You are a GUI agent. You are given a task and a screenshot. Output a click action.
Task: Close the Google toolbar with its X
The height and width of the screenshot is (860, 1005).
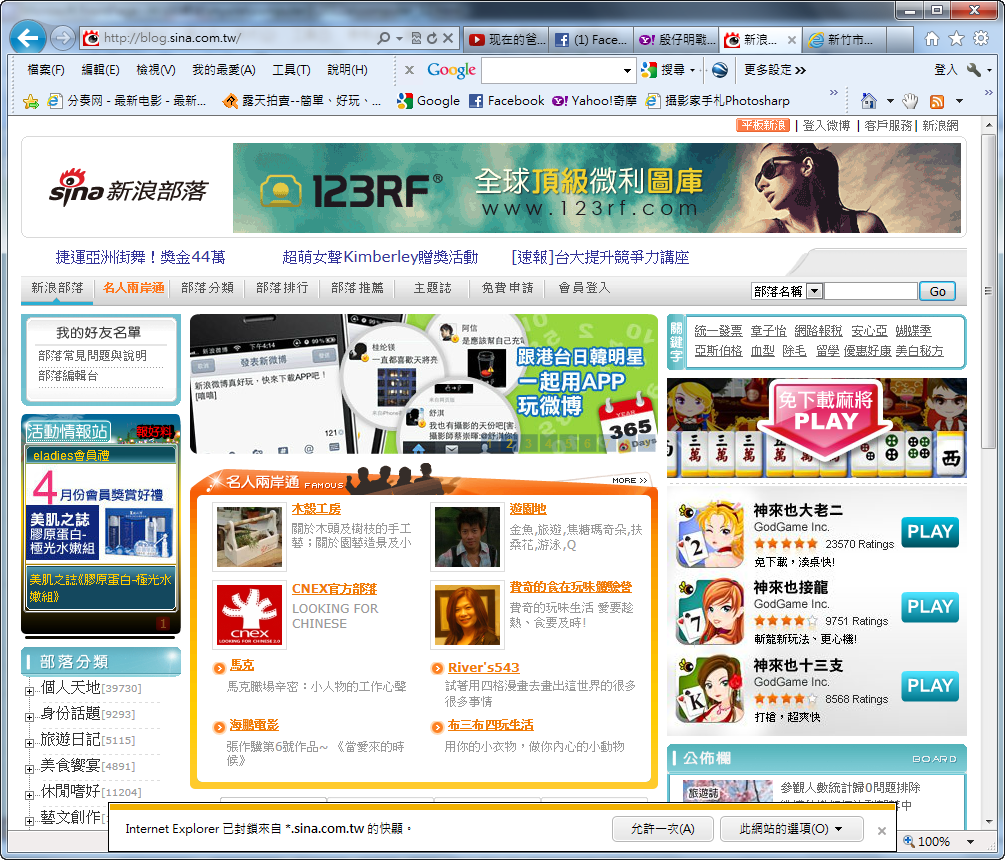tap(410, 69)
